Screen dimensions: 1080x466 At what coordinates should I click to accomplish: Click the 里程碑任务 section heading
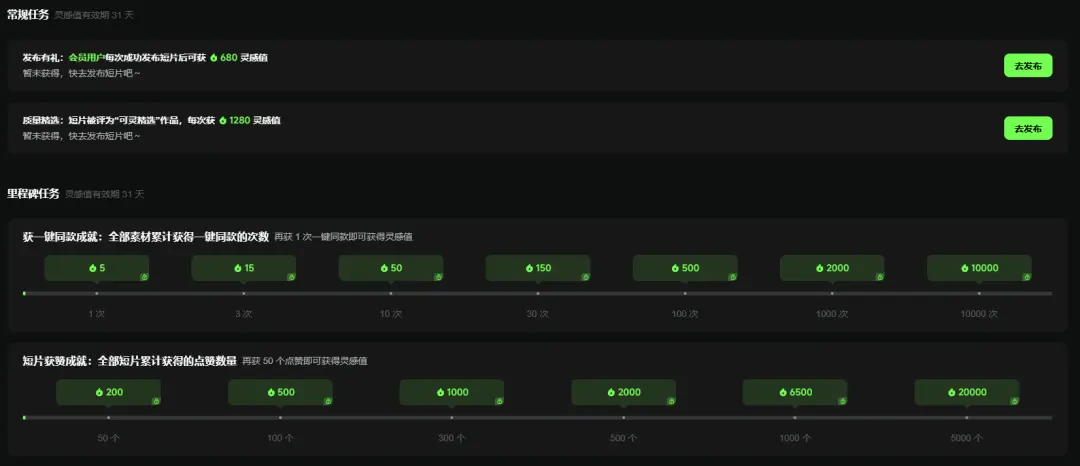33,193
